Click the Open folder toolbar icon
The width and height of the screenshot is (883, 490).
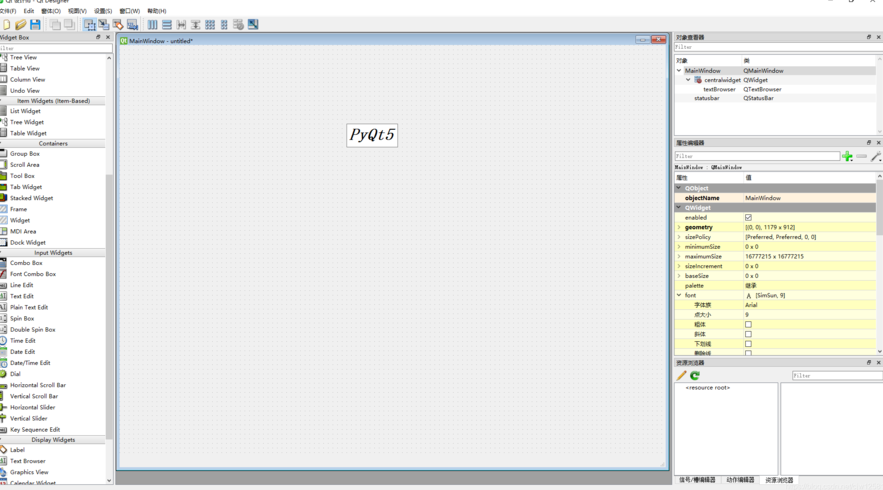(x=21, y=24)
